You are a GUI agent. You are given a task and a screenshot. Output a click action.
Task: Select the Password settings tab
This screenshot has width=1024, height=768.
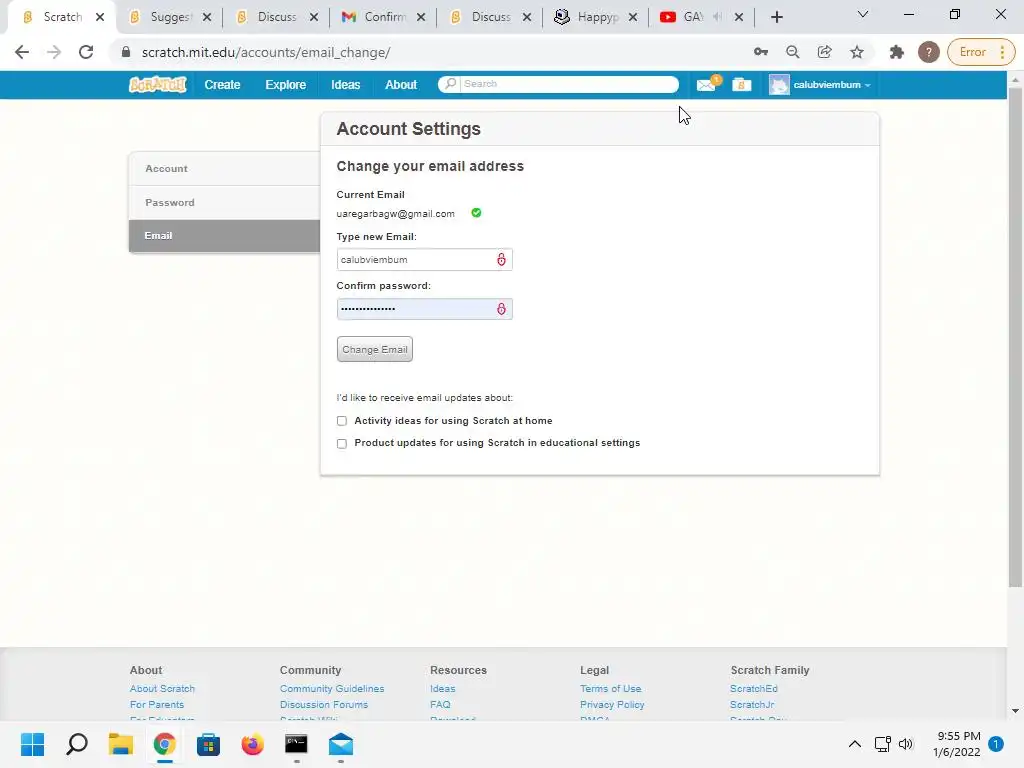pos(225,202)
